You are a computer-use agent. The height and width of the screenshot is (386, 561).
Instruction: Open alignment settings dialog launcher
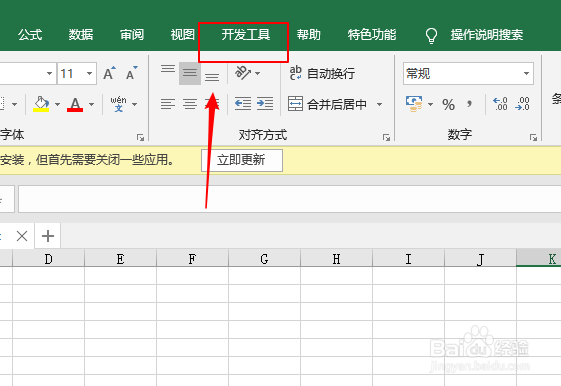(x=386, y=137)
